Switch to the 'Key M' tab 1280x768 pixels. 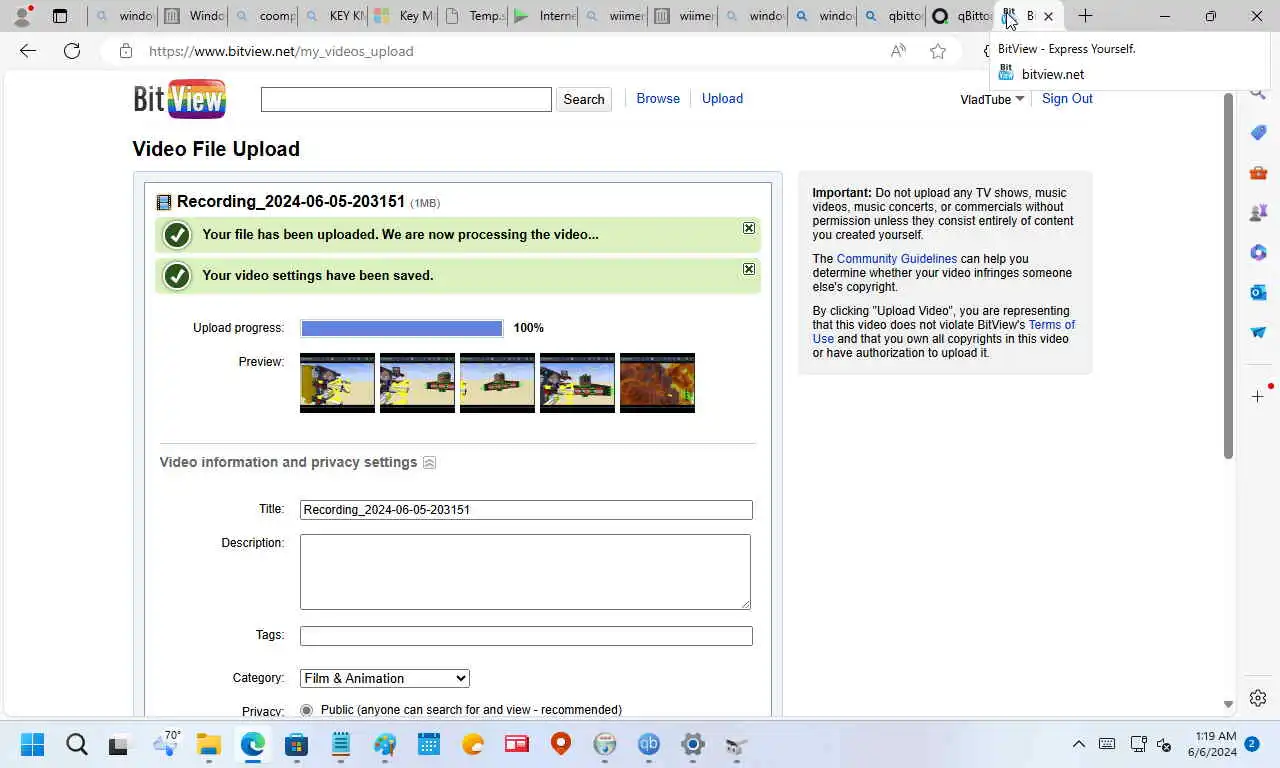point(403,16)
